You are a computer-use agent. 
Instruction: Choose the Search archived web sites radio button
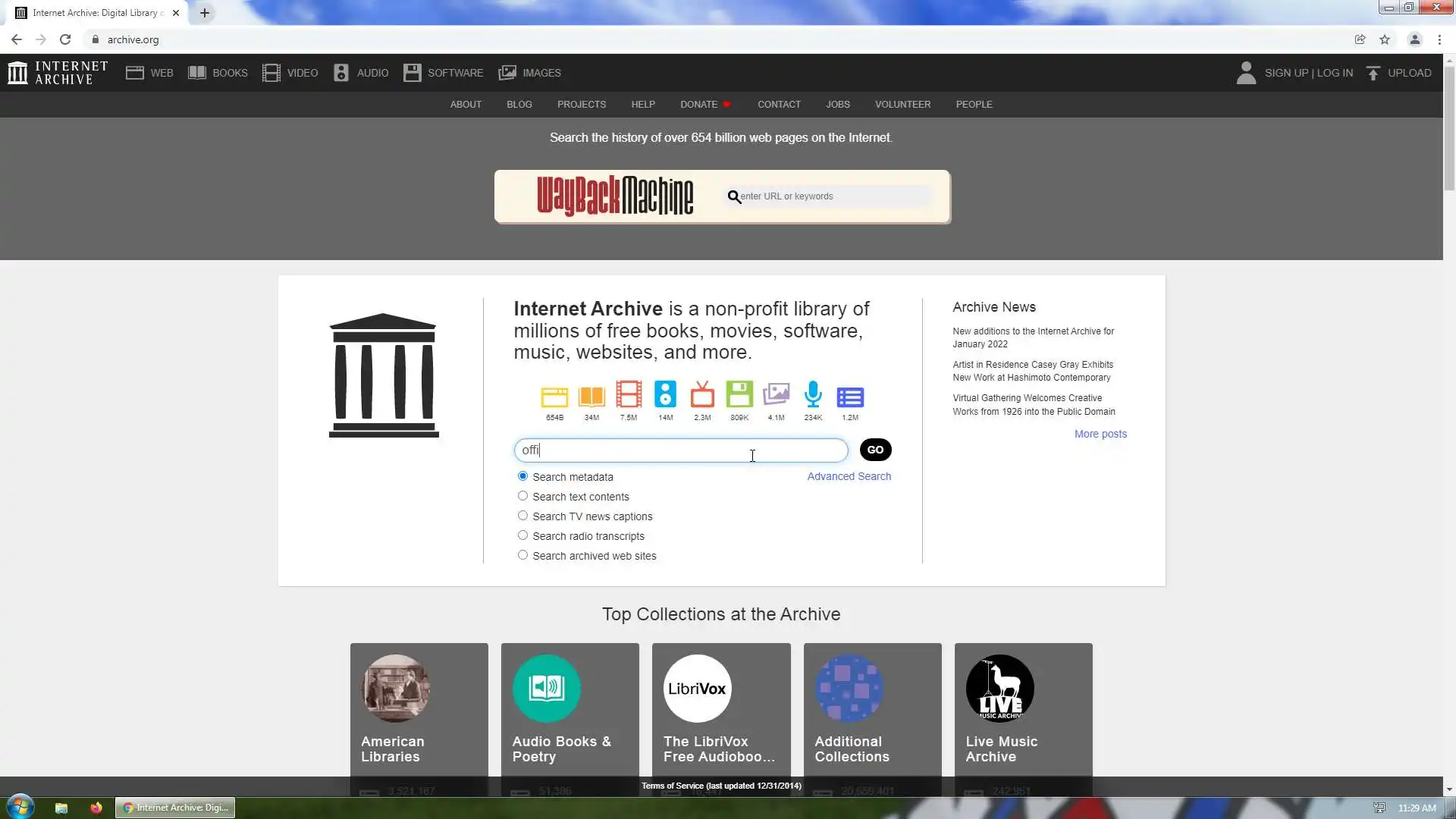(x=522, y=555)
